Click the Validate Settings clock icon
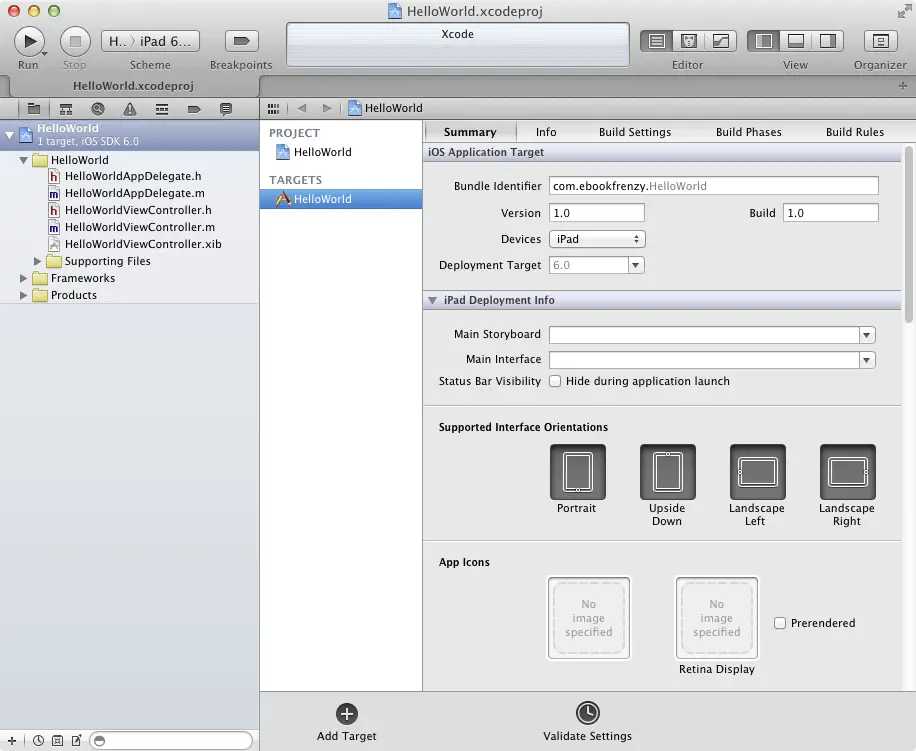This screenshot has width=916, height=751. [587, 712]
